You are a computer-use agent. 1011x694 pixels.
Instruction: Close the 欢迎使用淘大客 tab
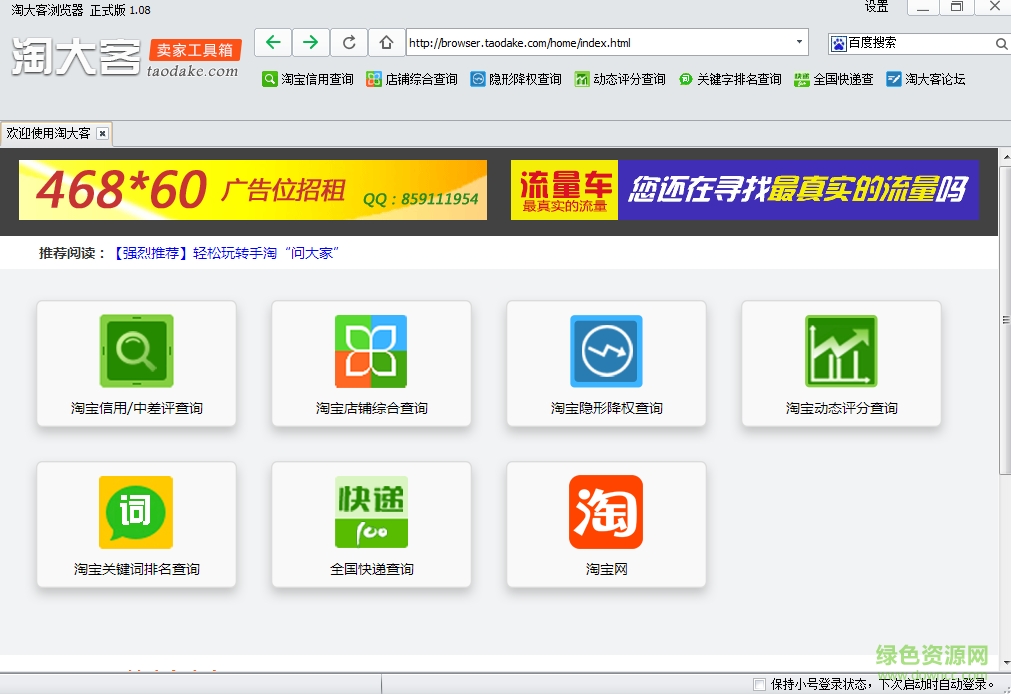pyautogui.click(x=102, y=133)
